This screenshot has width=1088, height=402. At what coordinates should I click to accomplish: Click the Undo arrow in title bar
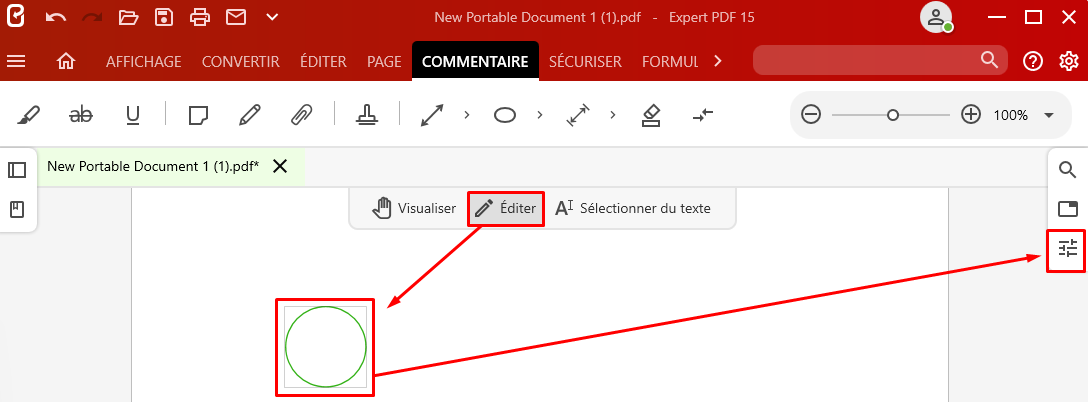(56, 17)
